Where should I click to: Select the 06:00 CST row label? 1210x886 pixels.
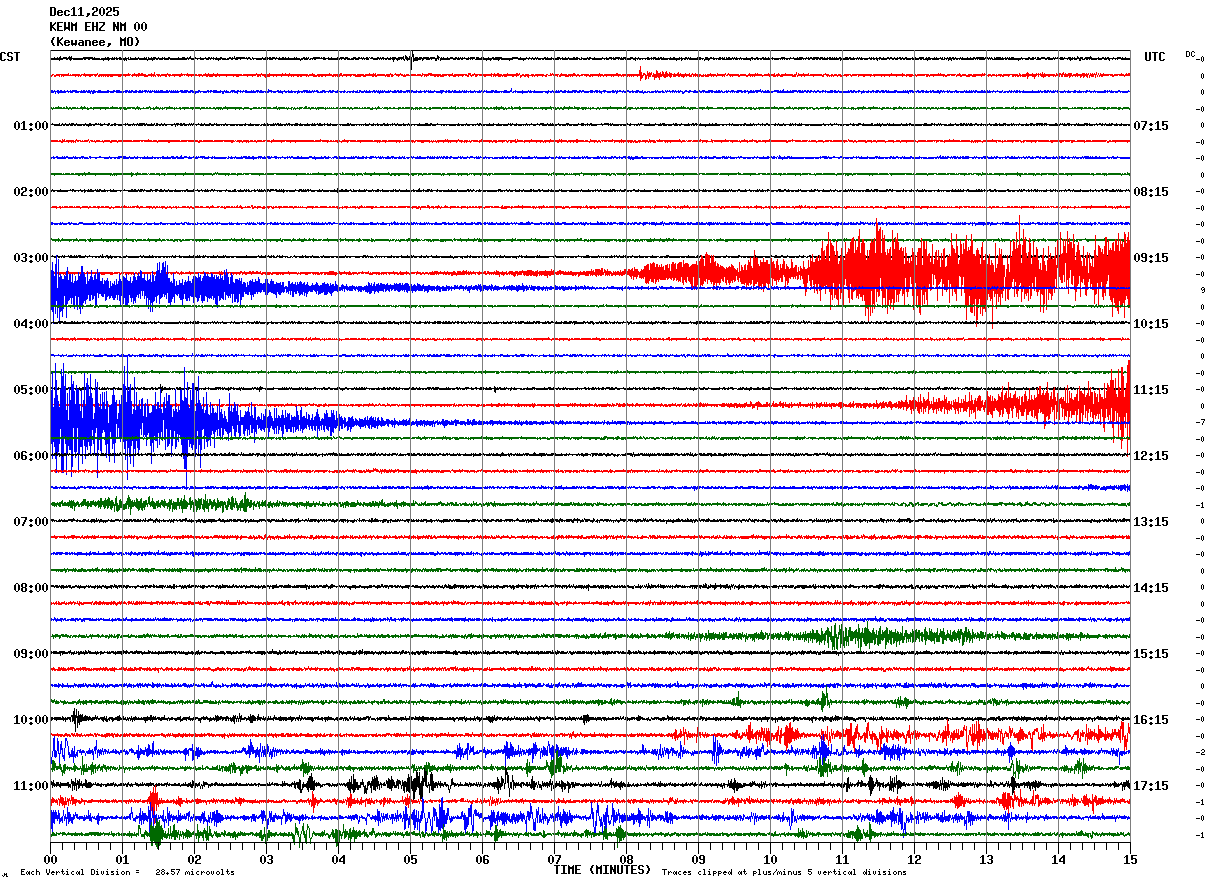tap(30, 456)
